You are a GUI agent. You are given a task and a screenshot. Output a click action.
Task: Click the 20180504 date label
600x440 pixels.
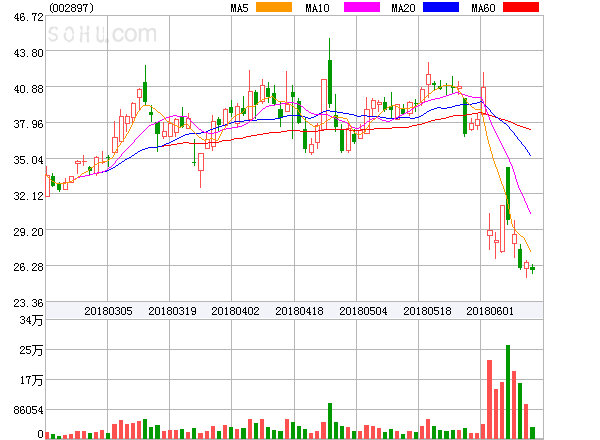click(x=363, y=311)
